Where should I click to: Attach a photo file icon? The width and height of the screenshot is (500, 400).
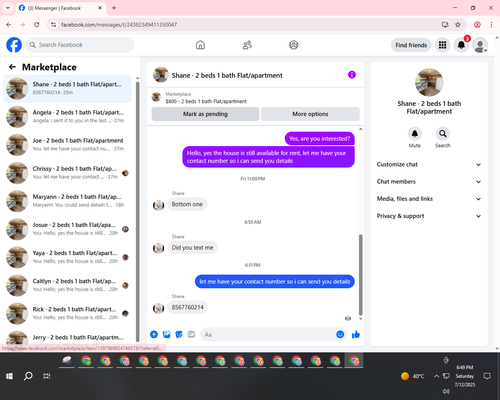[166, 334]
